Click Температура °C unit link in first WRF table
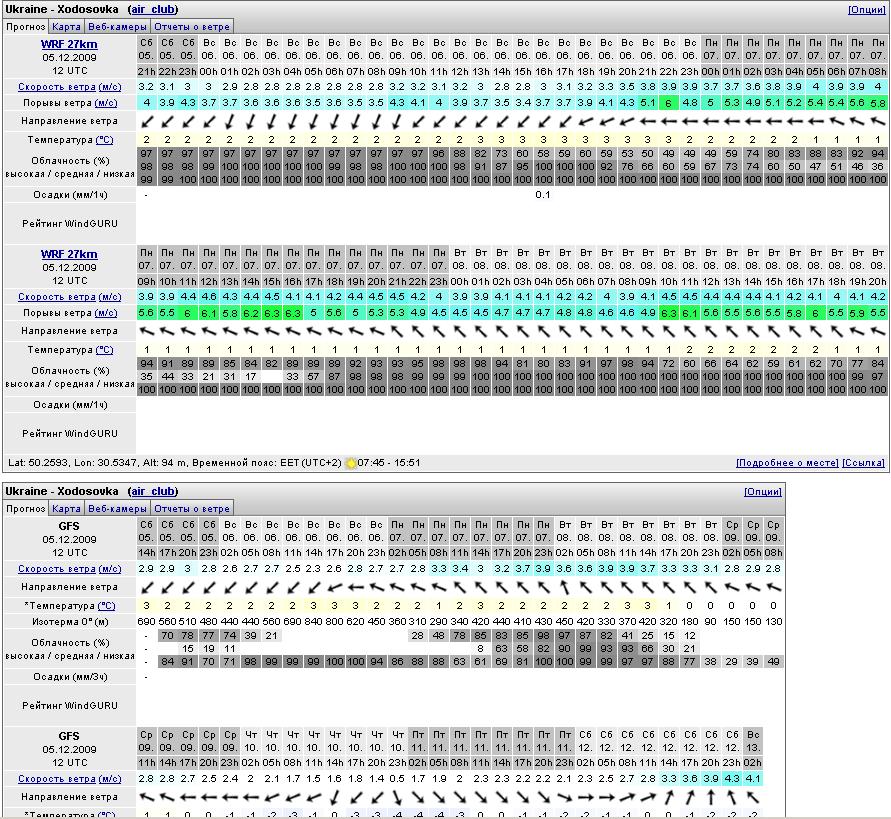This screenshot has height=819, width=891. click(x=104, y=140)
